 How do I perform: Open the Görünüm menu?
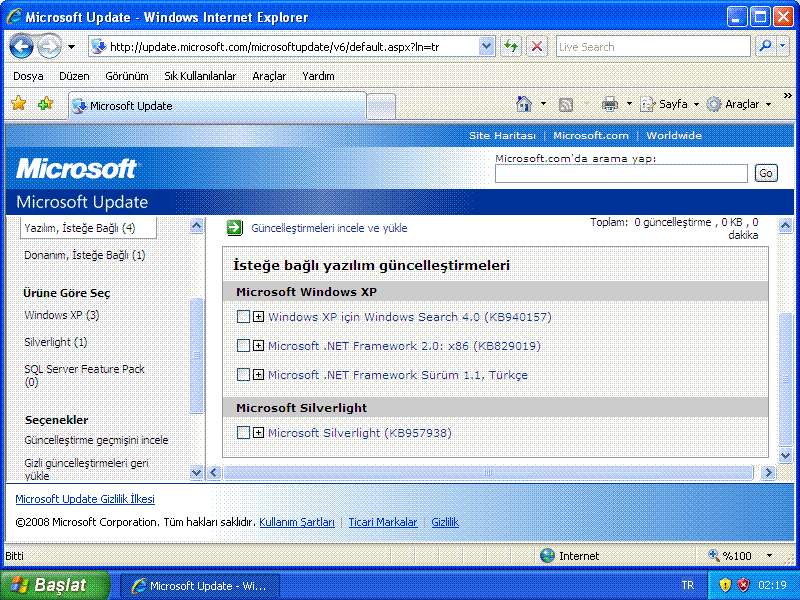126,76
